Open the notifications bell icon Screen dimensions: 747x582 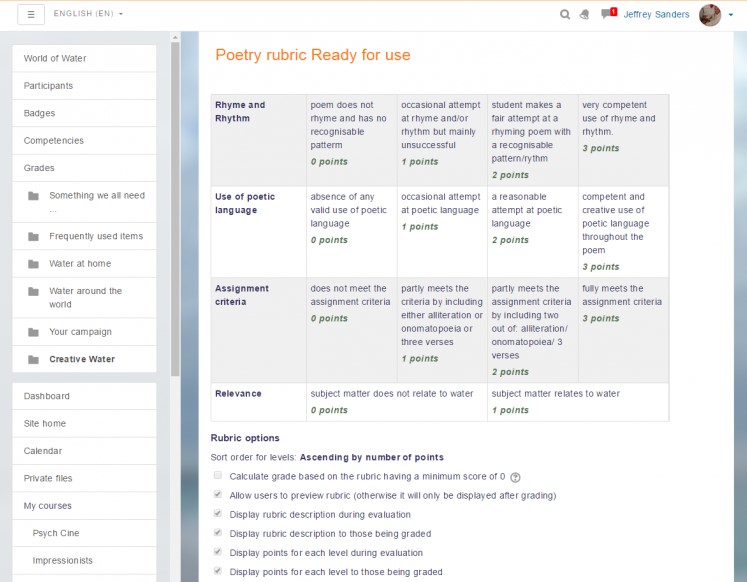pyautogui.click(x=584, y=15)
